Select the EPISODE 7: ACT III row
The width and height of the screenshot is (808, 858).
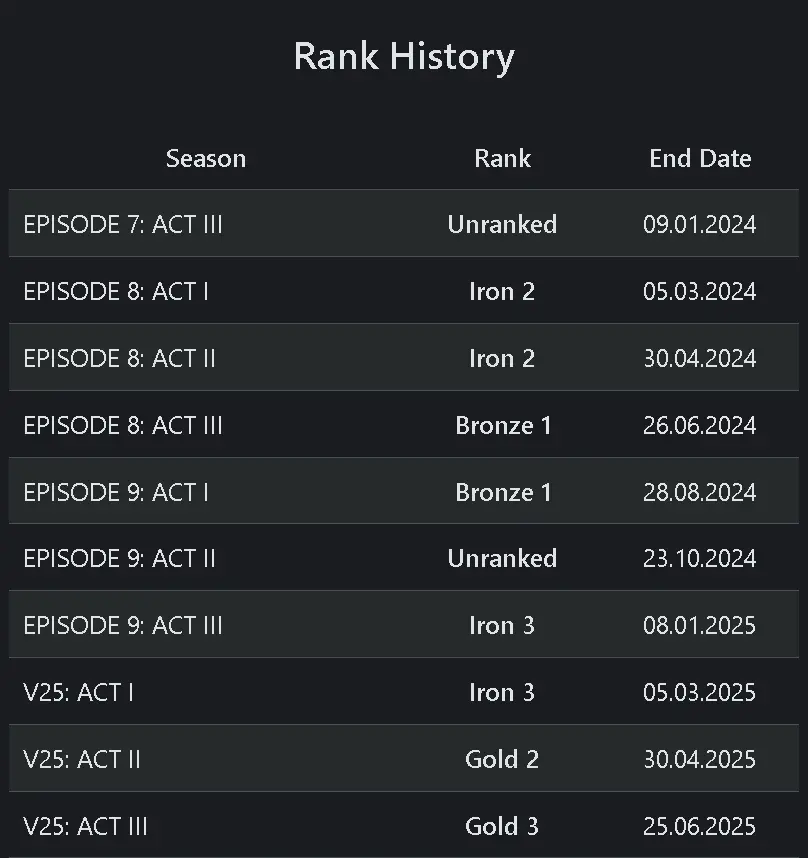click(x=123, y=224)
